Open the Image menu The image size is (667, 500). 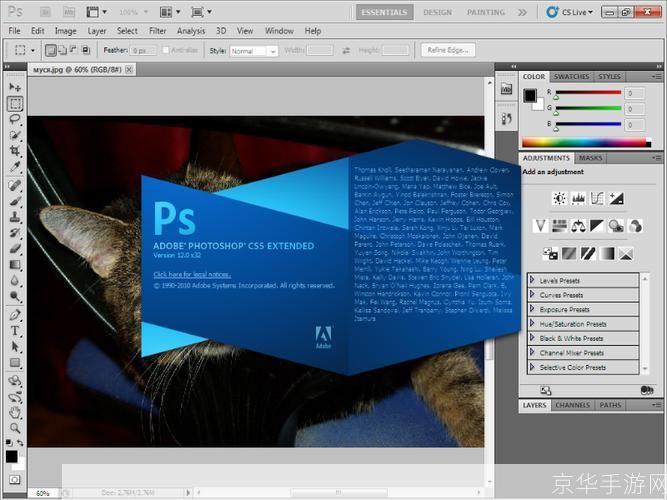(66, 31)
